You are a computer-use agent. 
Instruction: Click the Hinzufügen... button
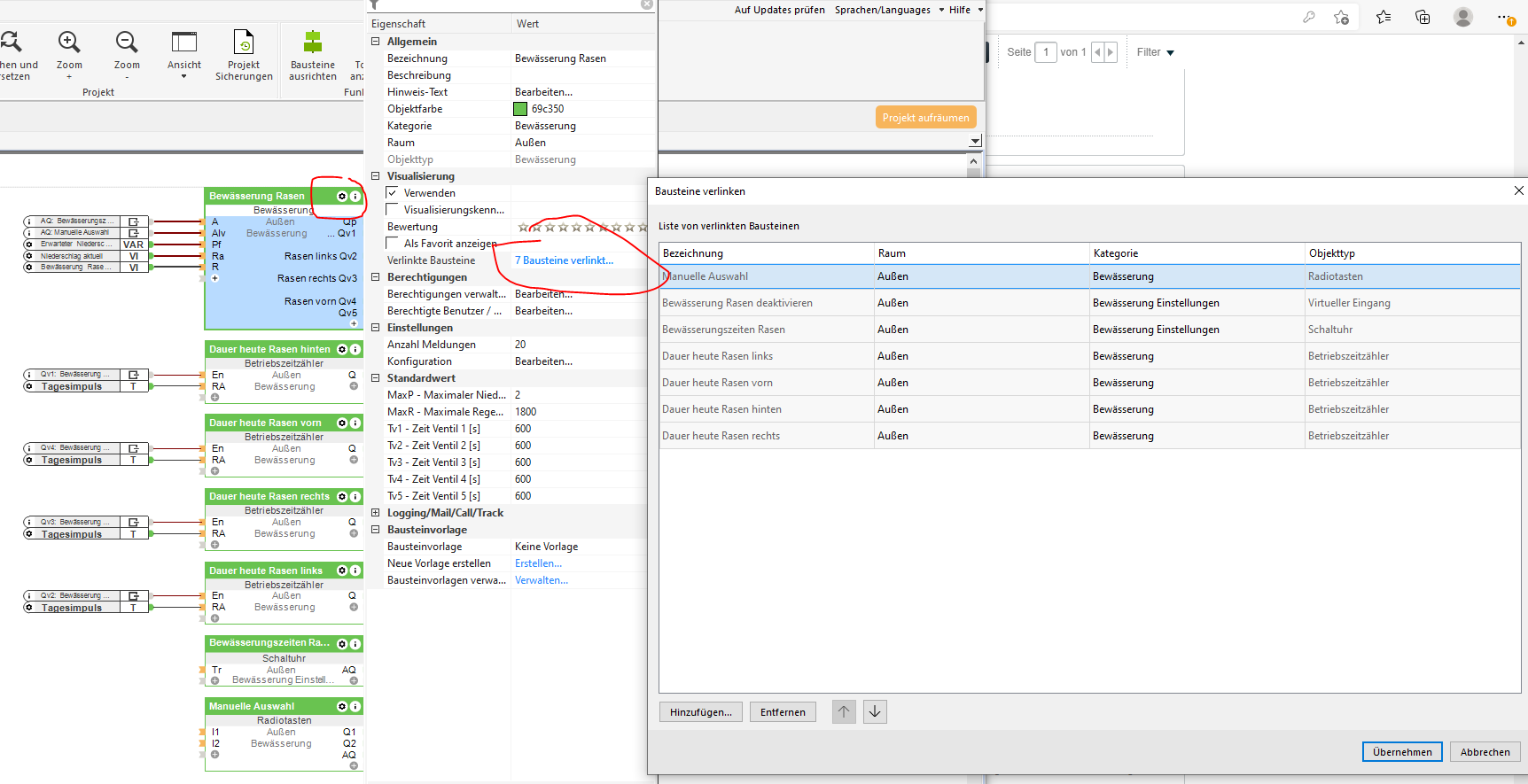click(700, 712)
